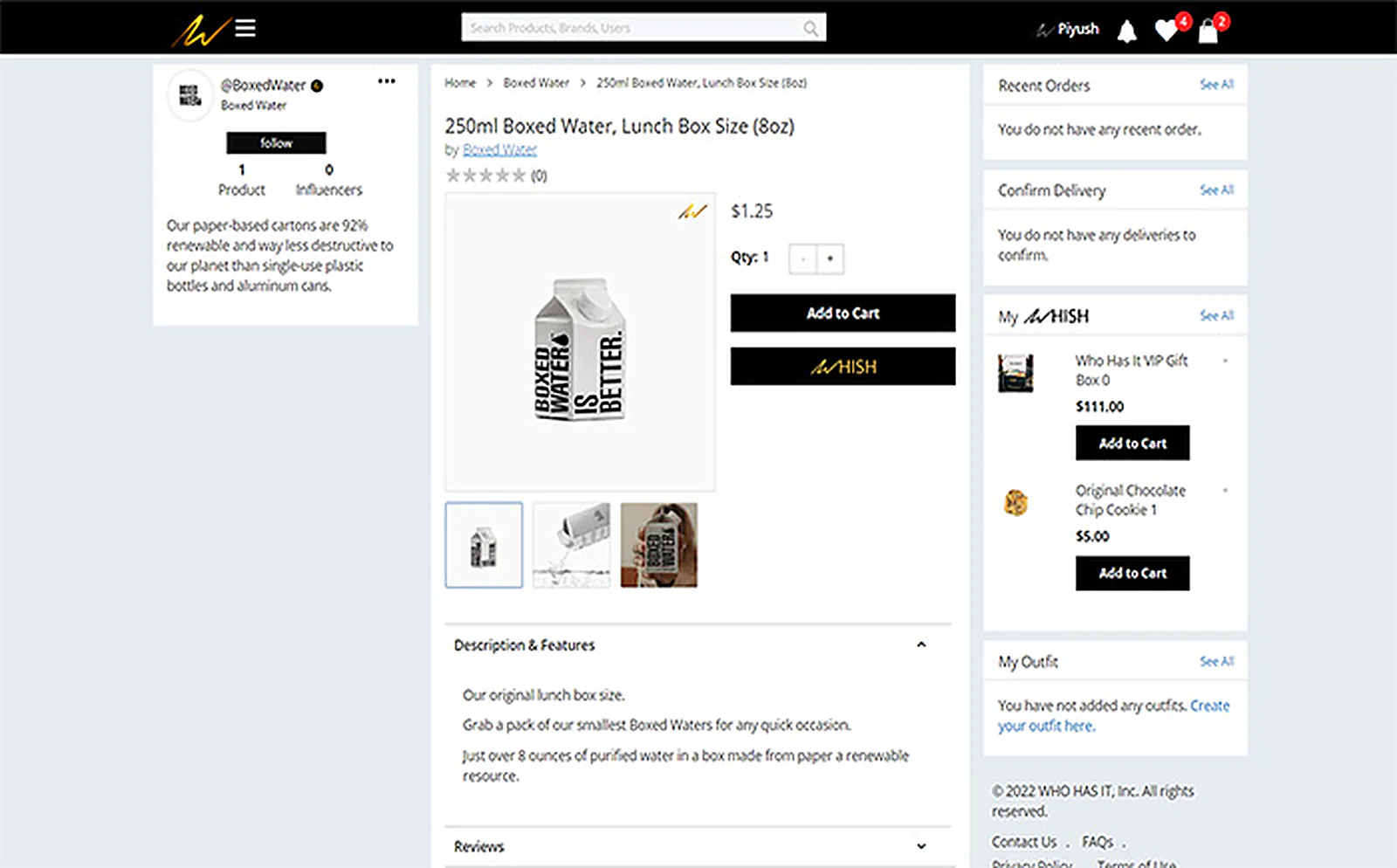Screen dimensions: 1397x868
Task: Click the '1 Product' count
Action: click(242, 180)
